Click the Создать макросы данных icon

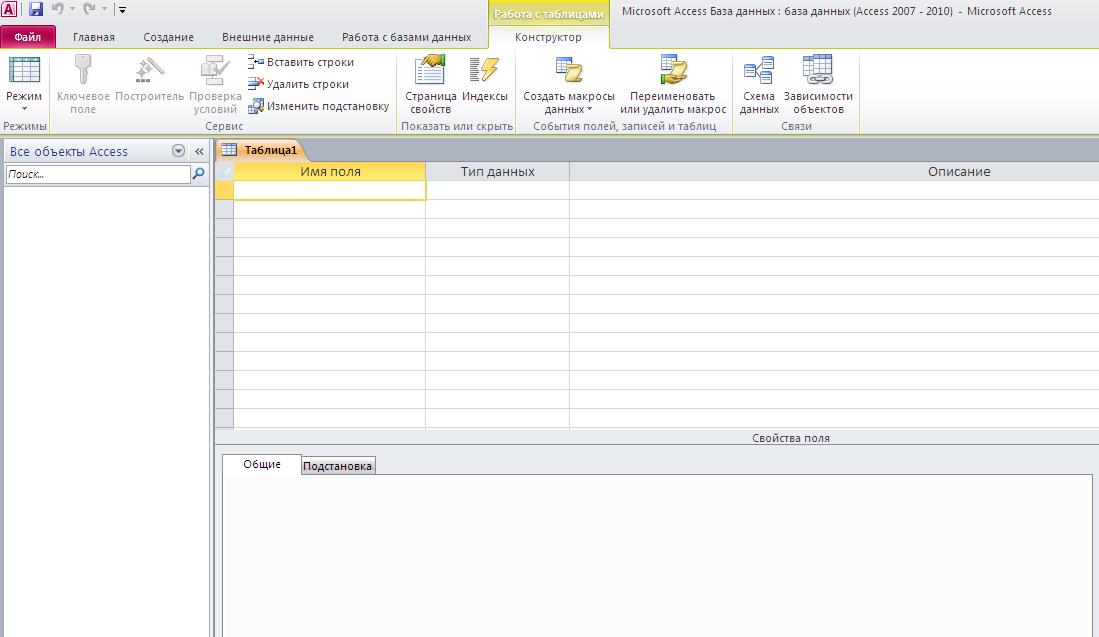tap(568, 71)
